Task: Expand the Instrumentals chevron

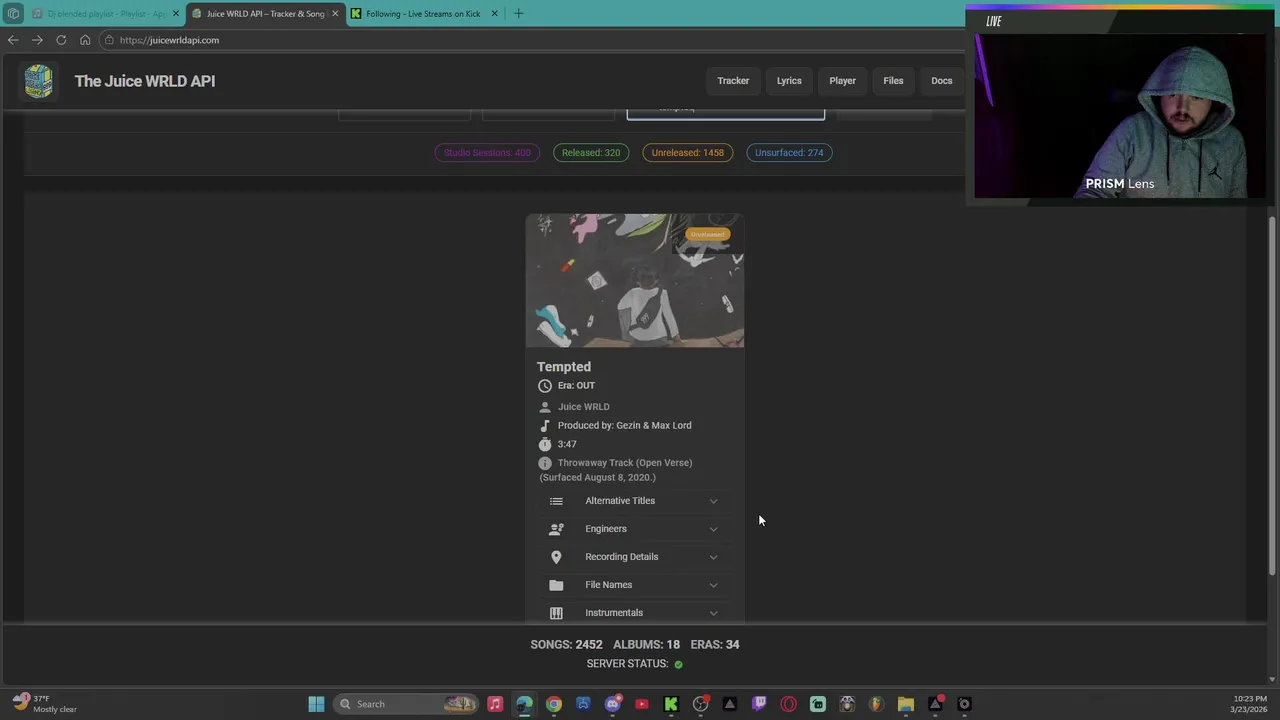Action: coord(713,613)
